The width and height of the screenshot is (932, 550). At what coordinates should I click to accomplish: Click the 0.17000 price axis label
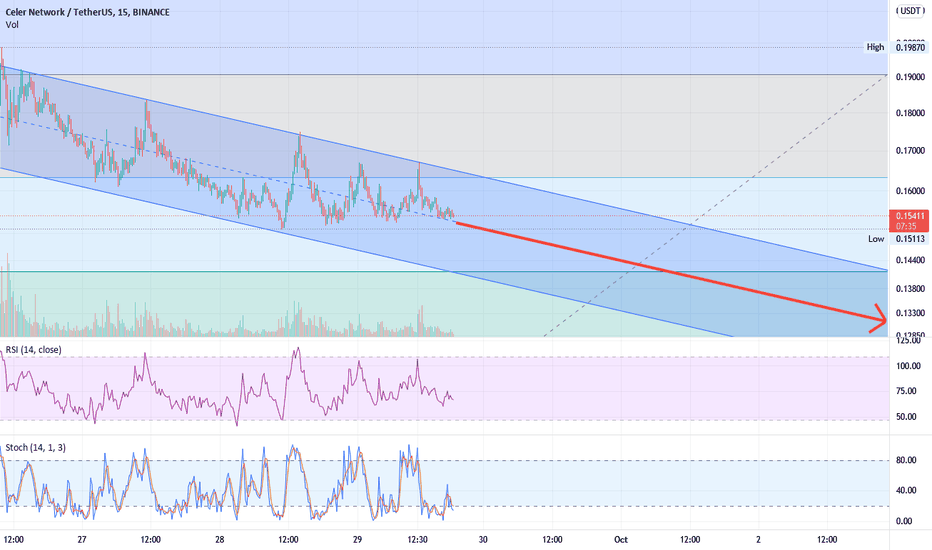(x=910, y=151)
